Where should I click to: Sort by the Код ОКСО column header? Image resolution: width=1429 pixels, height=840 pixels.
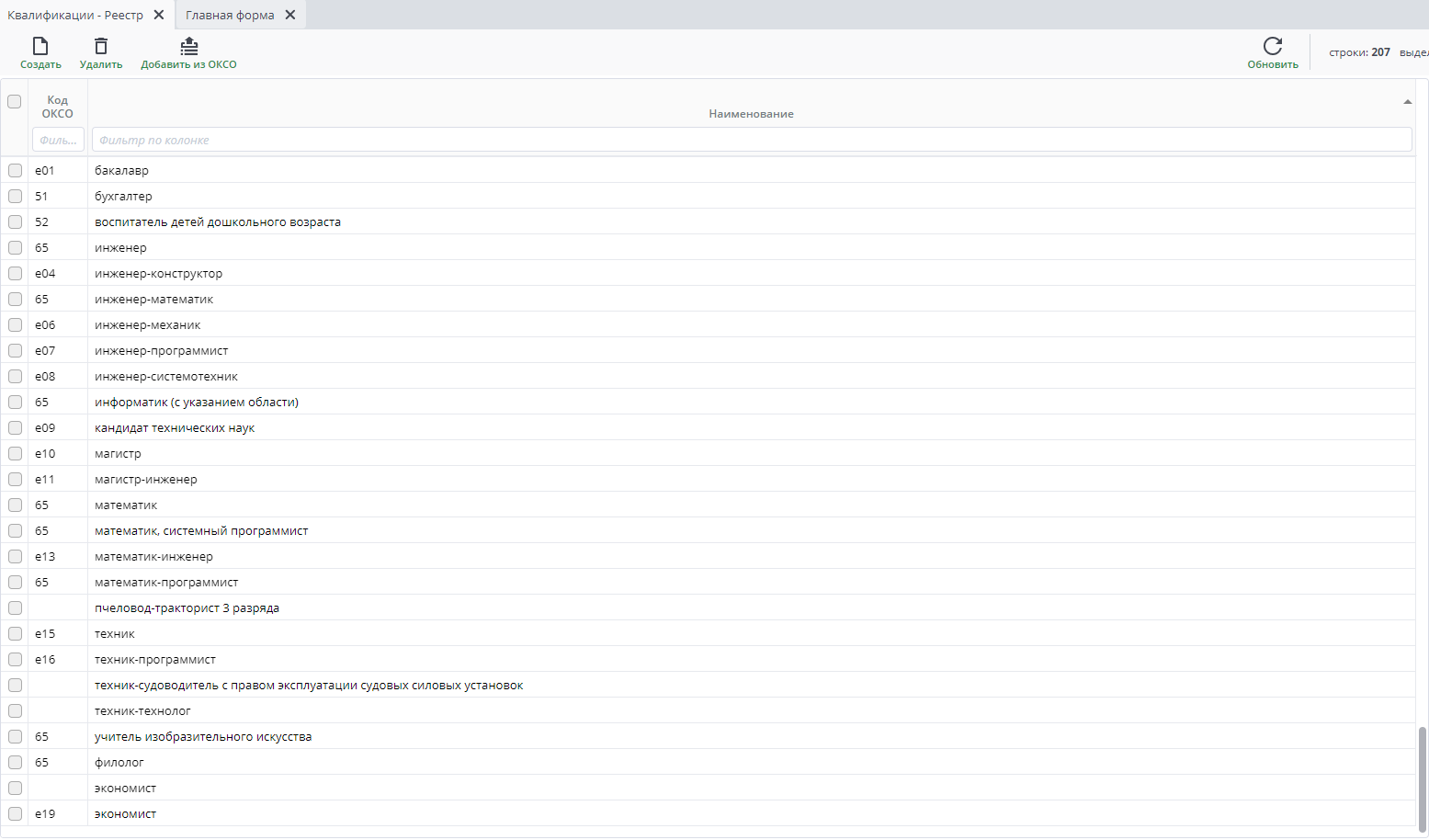coord(57,107)
